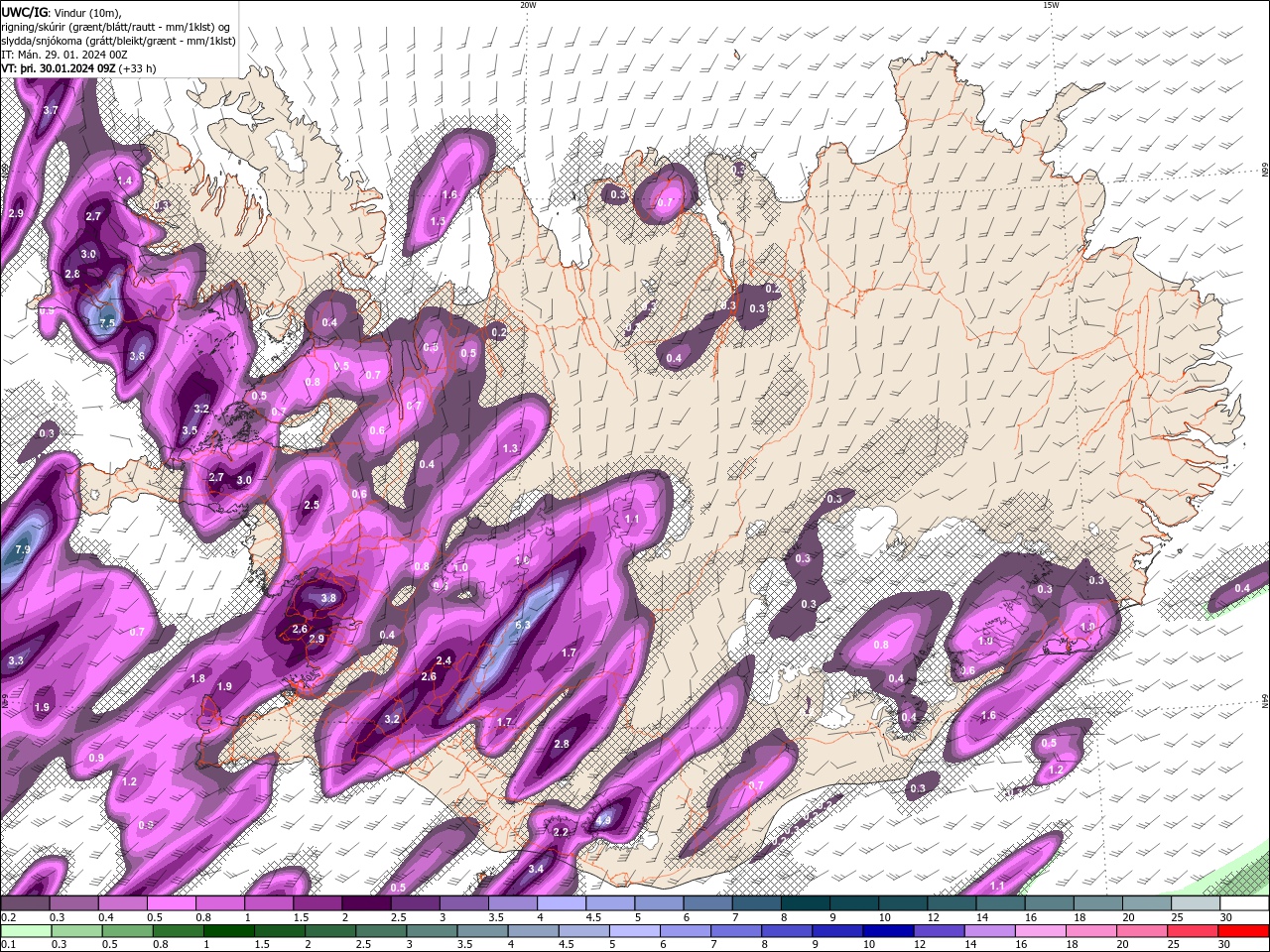The height and width of the screenshot is (952, 1270).
Task: Select the pale pink 16 swatch in lower legend
Action: (1041, 931)
